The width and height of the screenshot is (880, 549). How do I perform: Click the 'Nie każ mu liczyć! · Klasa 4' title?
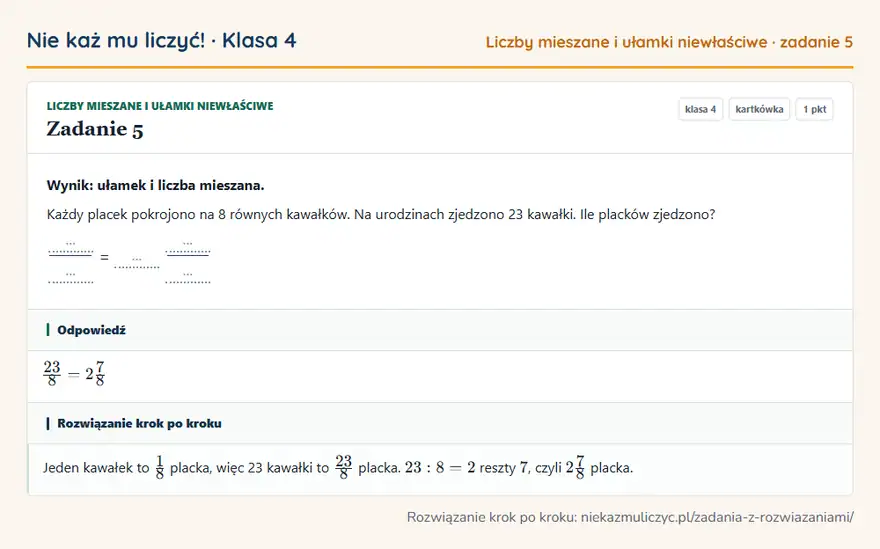click(x=162, y=40)
